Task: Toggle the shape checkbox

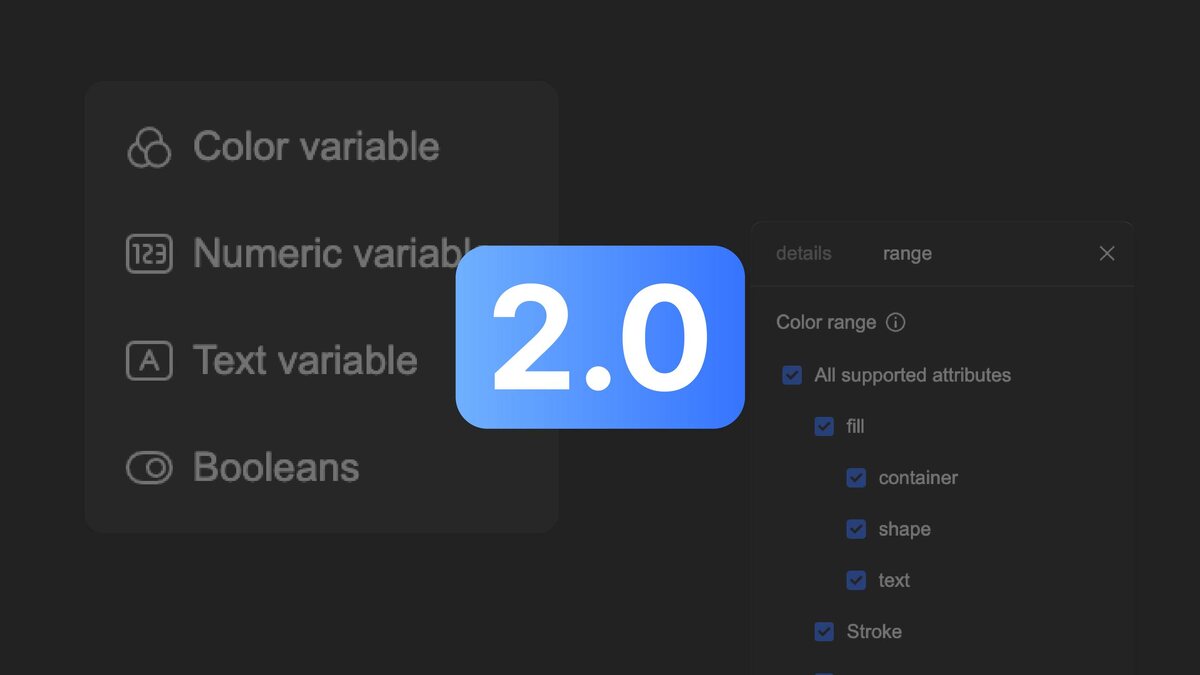Action: 856,529
